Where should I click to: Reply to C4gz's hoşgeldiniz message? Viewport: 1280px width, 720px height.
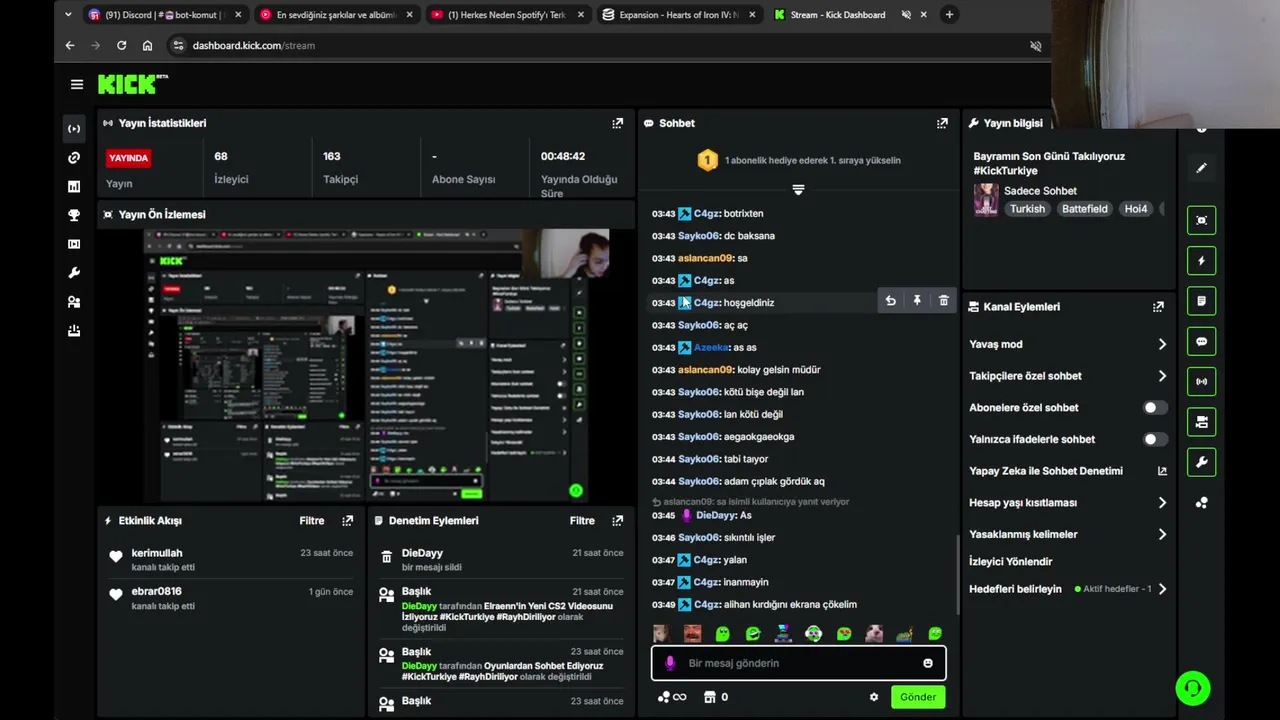(x=890, y=301)
